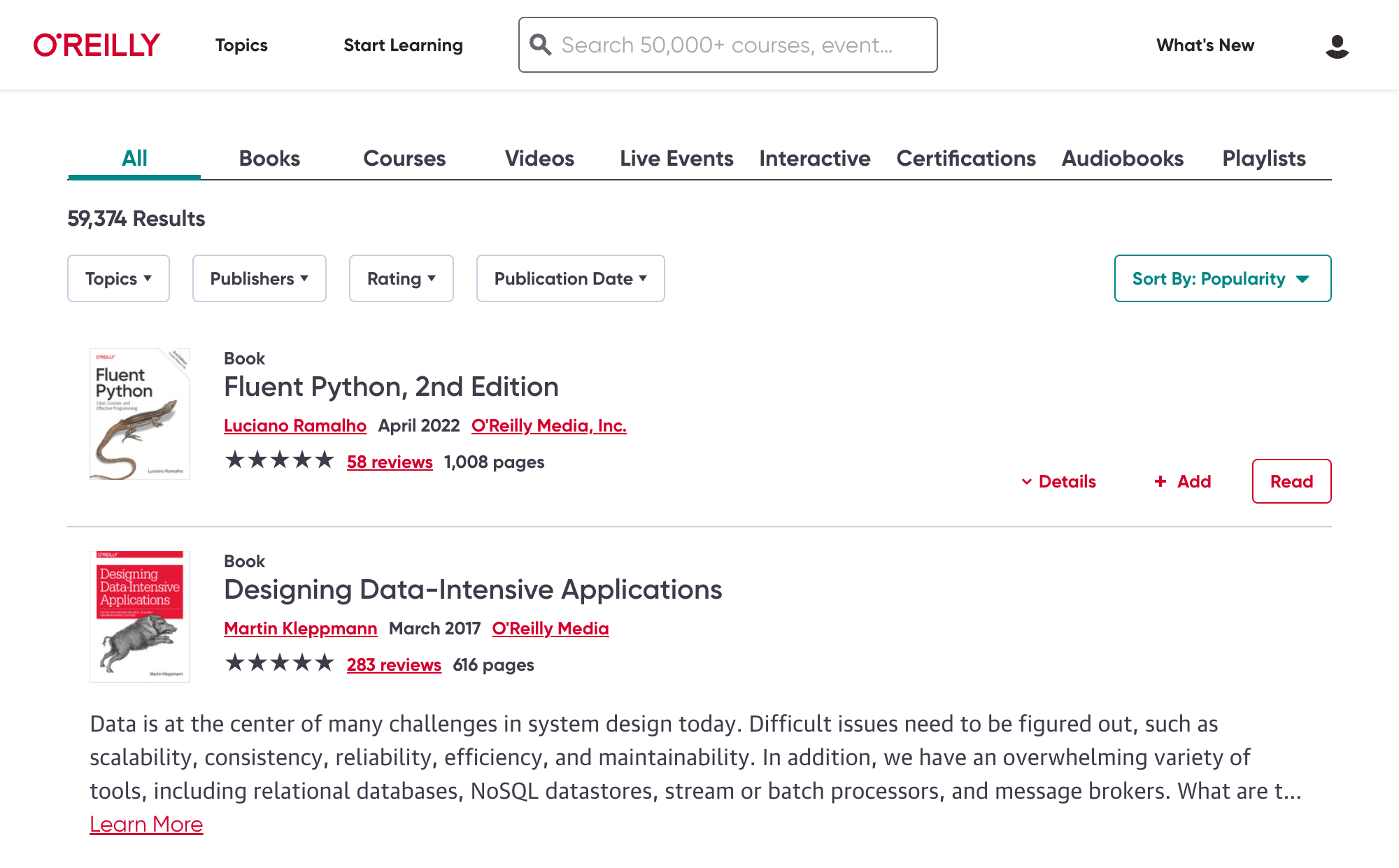This screenshot has width=1399, height=868.
Task: Click the chevron icon beside Details
Action: pos(1026,481)
